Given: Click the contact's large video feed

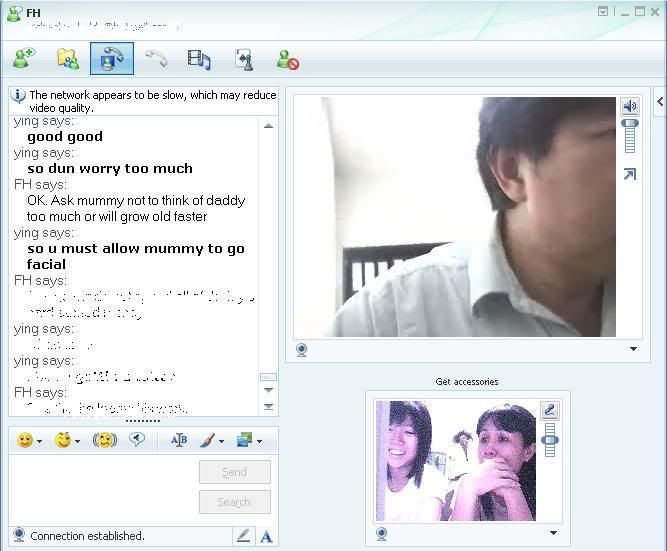Looking at the screenshot, I should (x=455, y=217).
